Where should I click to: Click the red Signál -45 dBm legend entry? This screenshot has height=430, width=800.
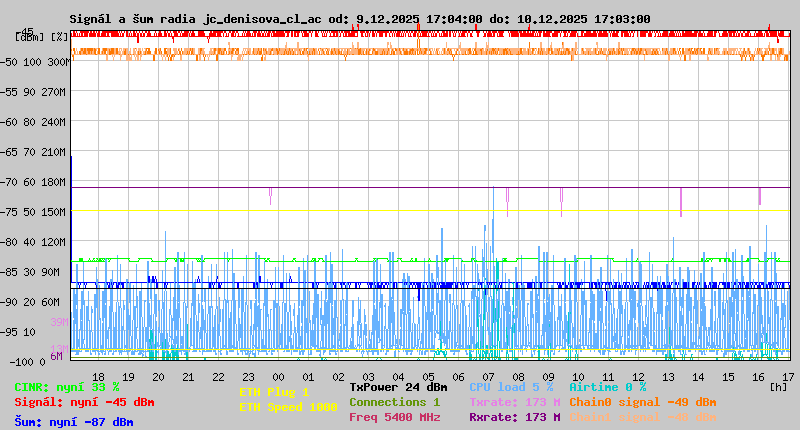[x=84, y=402]
